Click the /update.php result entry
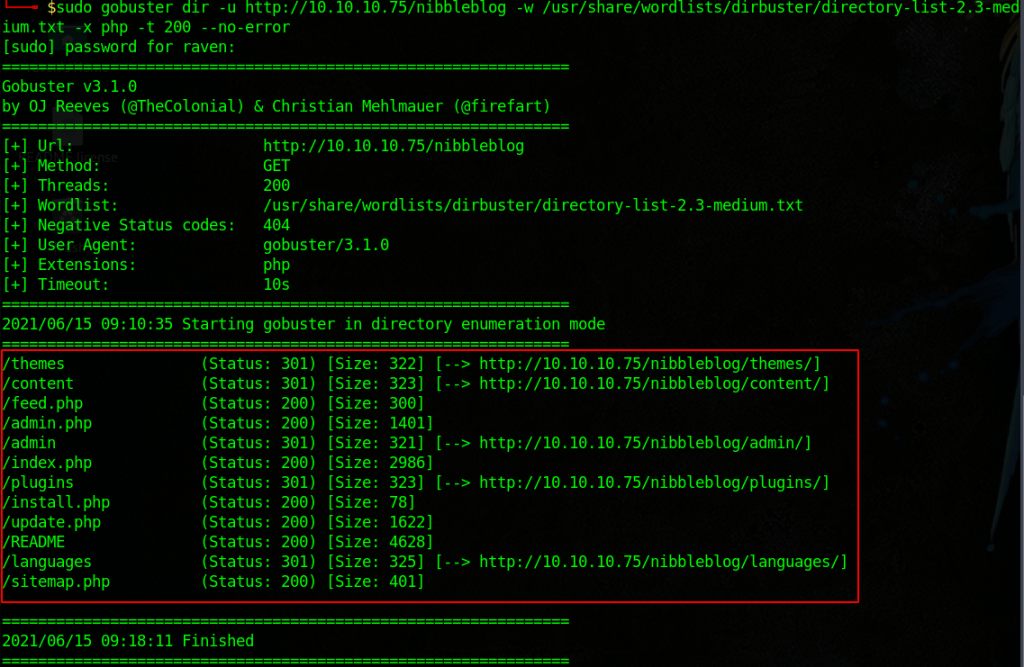The width and height of the screenshot is (1024, 667). (x=51, y=522)
